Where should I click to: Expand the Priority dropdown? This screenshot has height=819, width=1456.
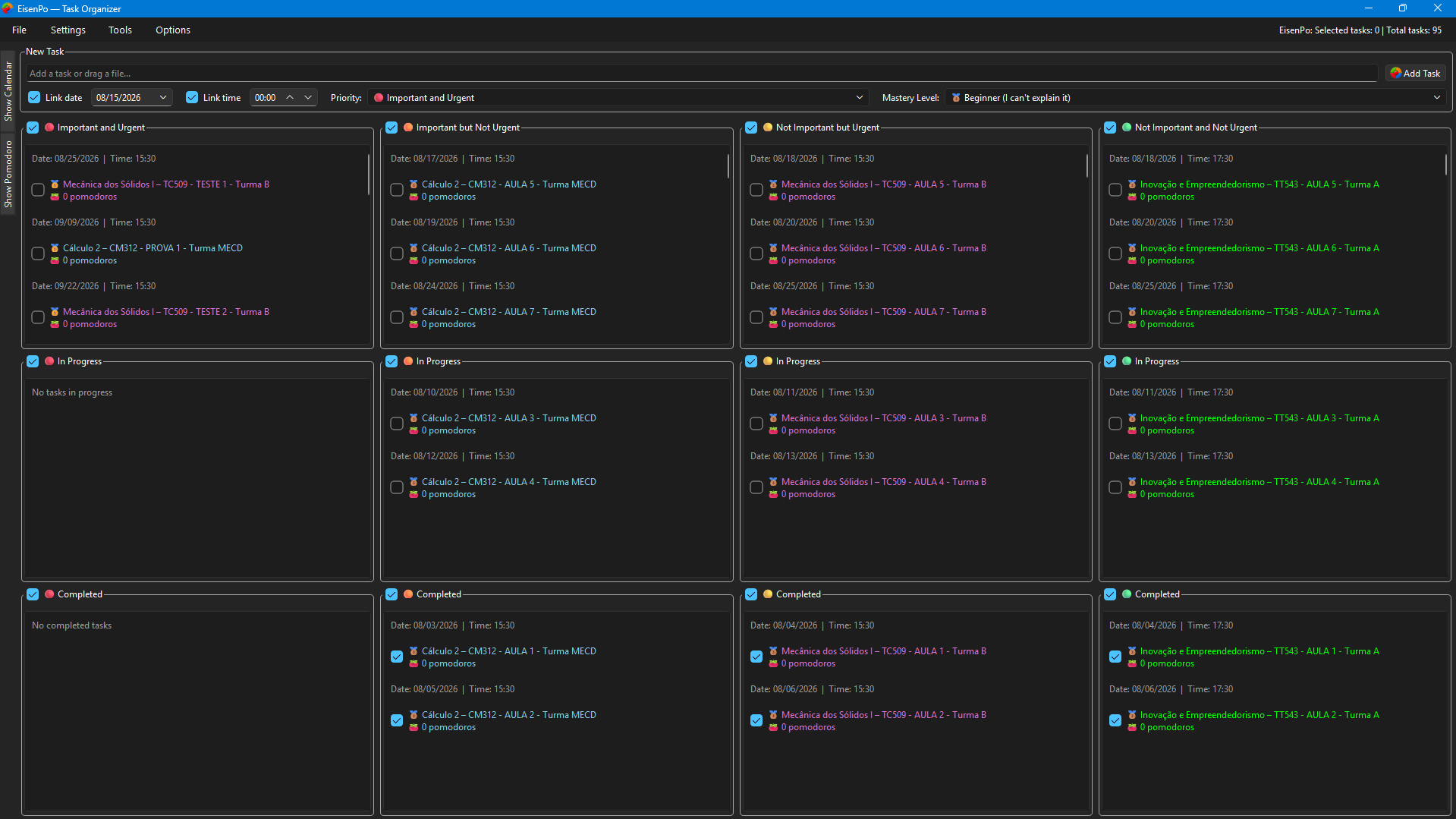[x=860, y=98]
